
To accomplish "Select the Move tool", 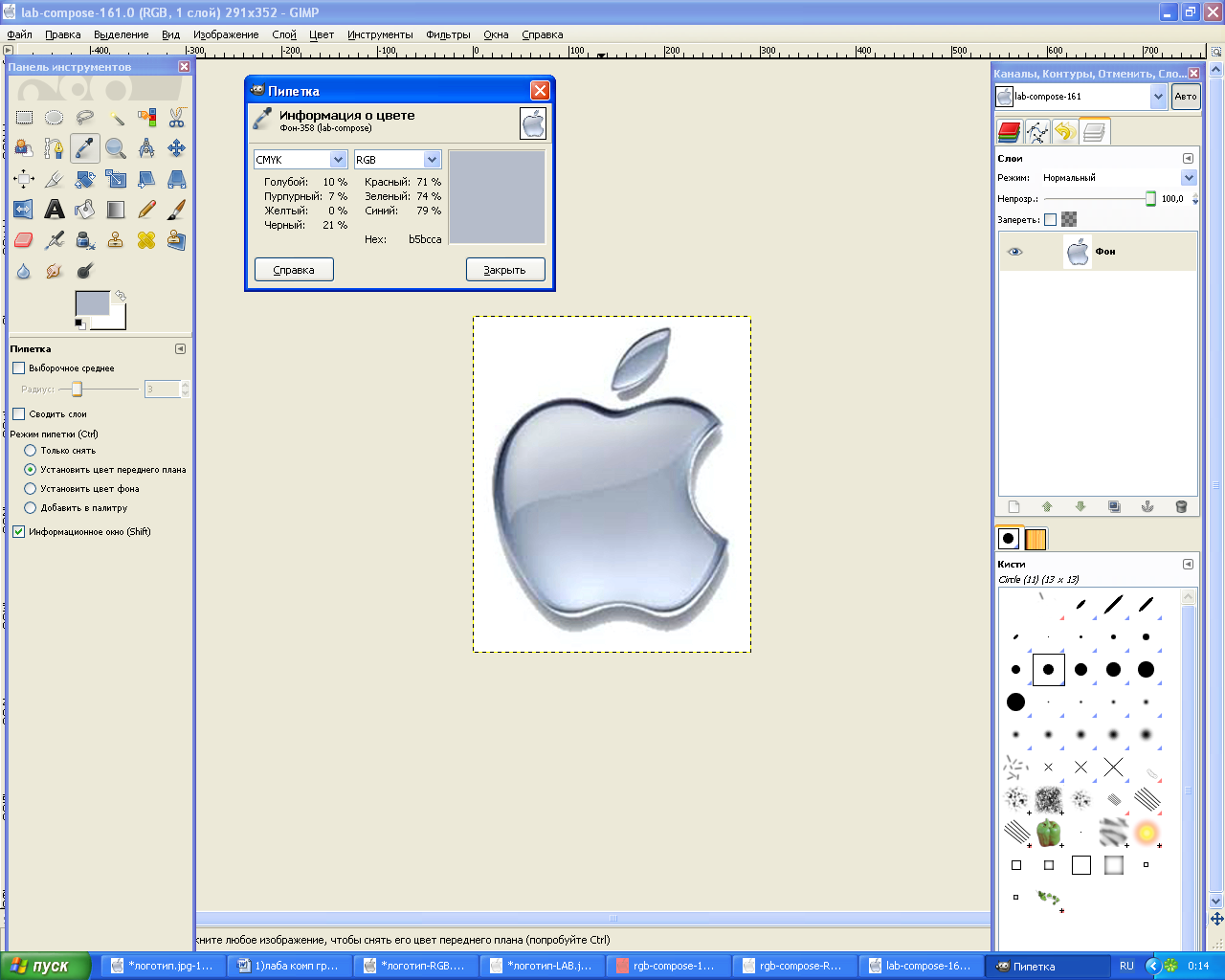I will 177,148.
